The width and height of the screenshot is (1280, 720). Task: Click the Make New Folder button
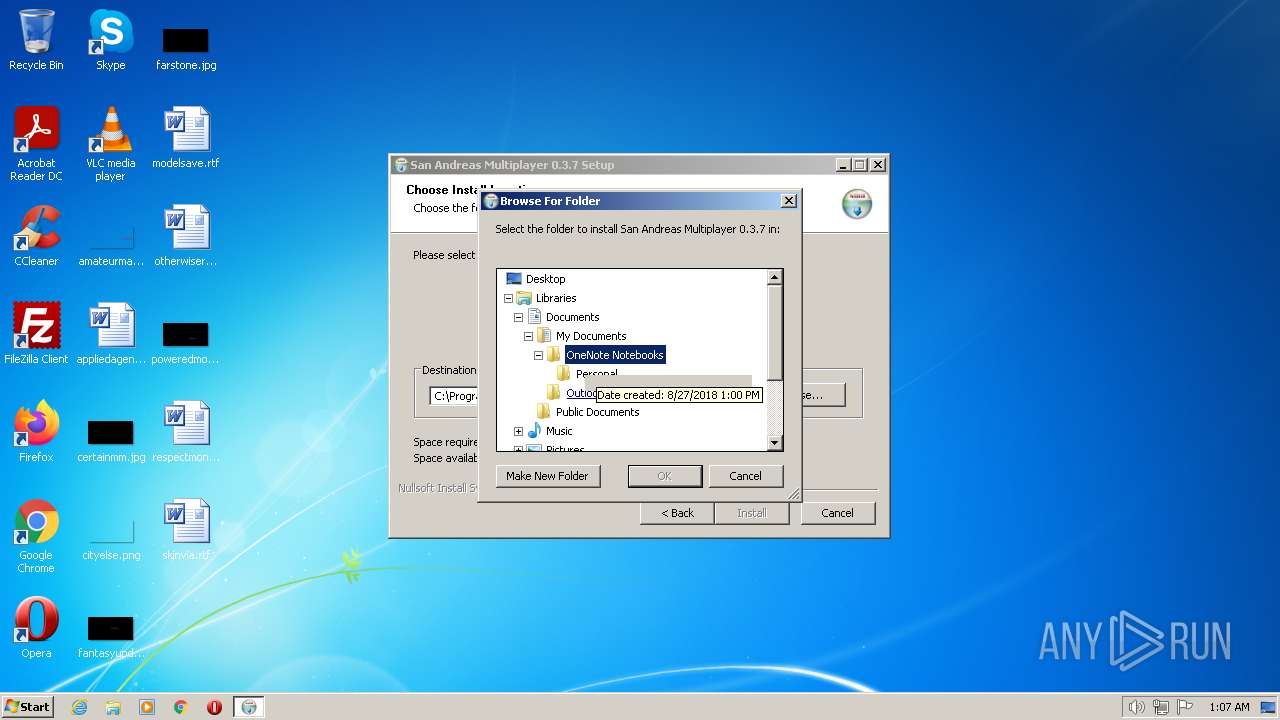pos(548,476)
